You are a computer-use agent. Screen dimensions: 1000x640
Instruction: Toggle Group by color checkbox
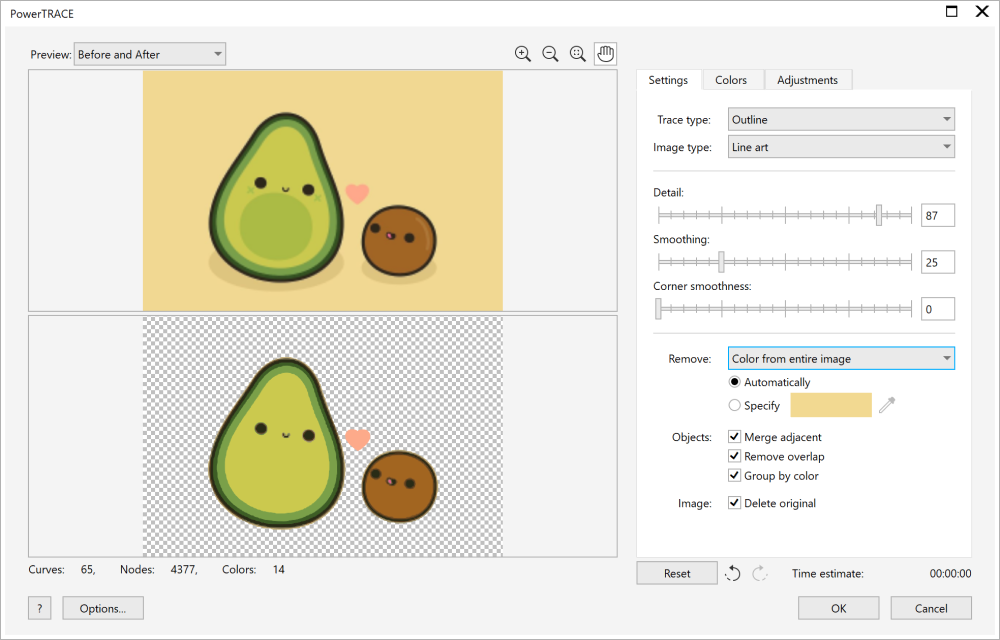click(x=735, y=476)
